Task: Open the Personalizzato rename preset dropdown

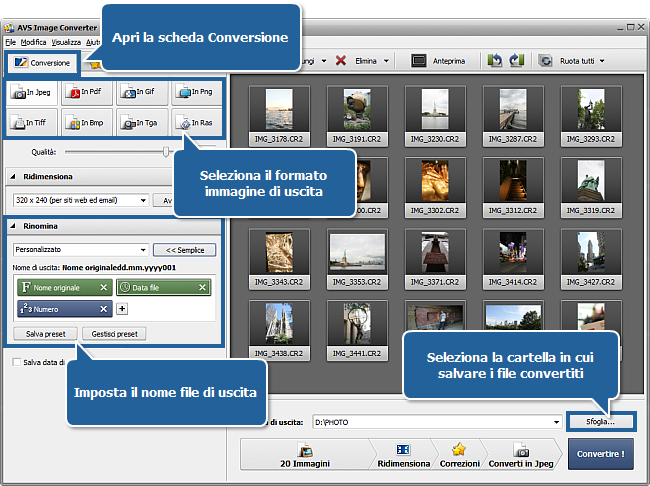Action: pos(143,249)
